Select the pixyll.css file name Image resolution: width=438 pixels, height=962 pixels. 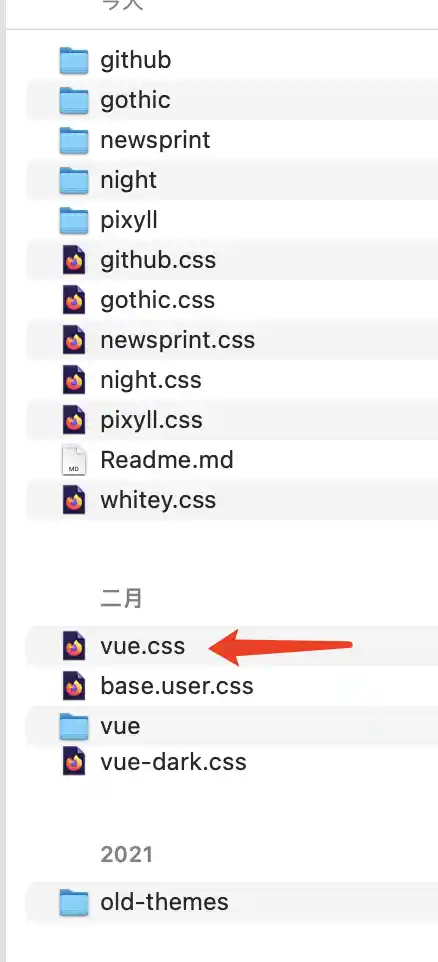pos(152,420)
